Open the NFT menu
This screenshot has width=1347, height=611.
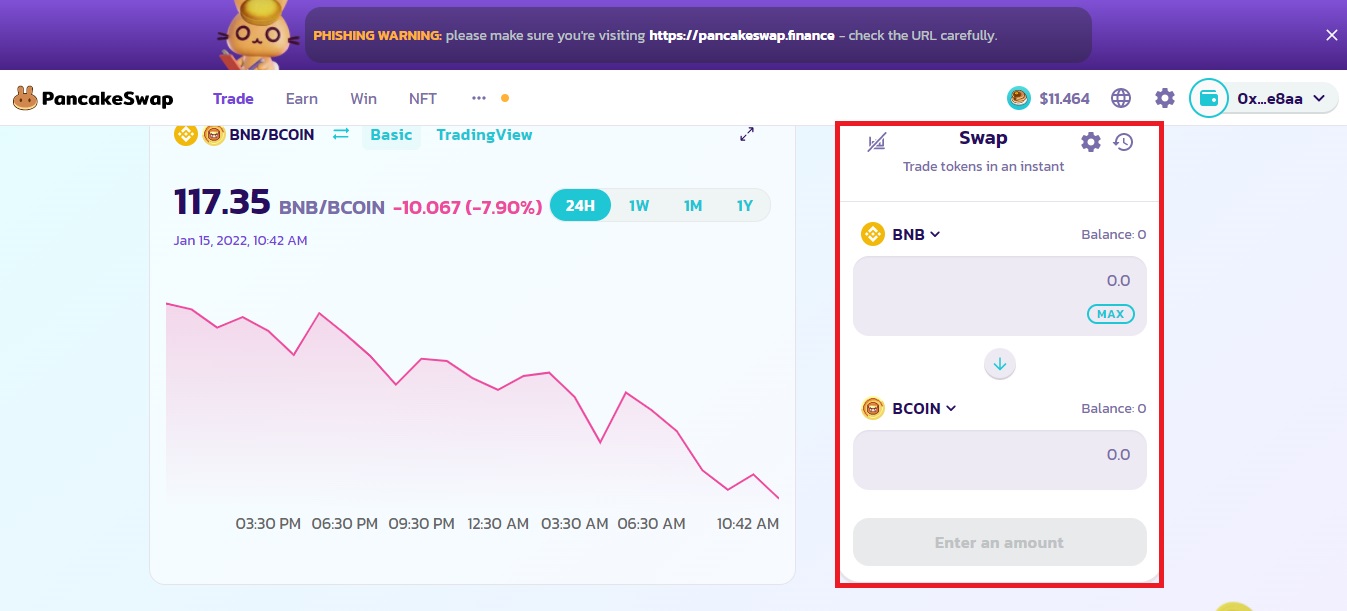(x=423, y=98)
